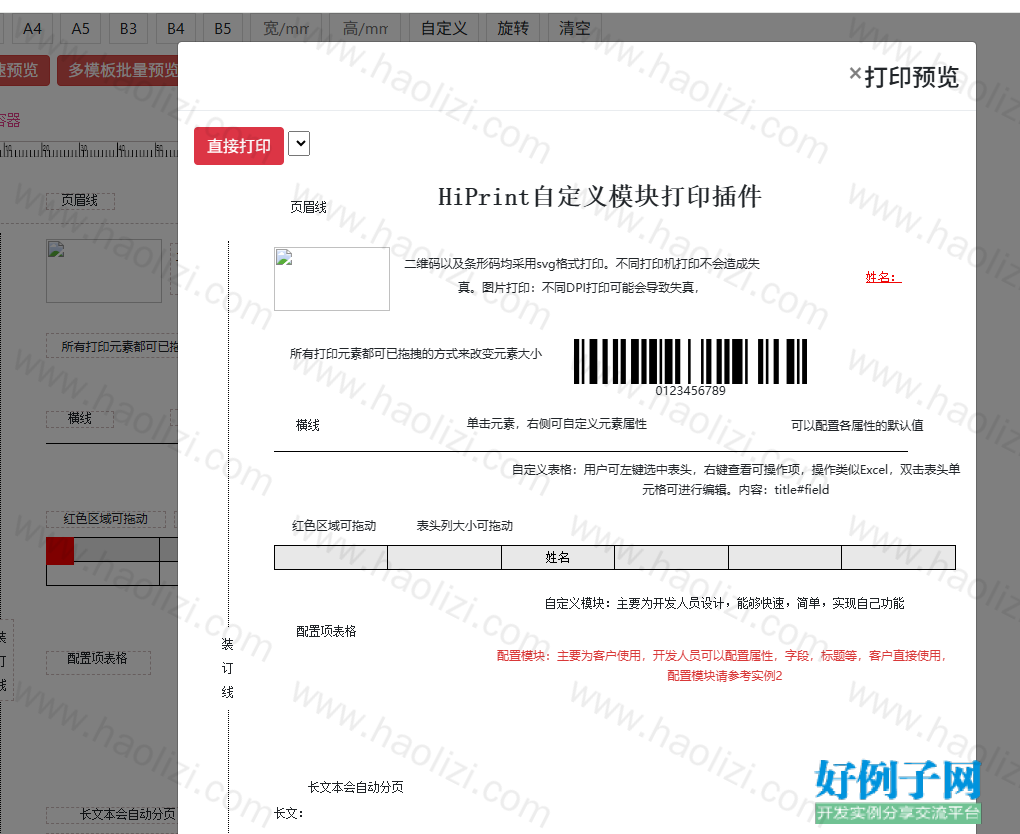This screenshot has height=834, width=1020.
Task: Click the HiPrint自定义模块打印插件 title text
Action: [600, 196]
